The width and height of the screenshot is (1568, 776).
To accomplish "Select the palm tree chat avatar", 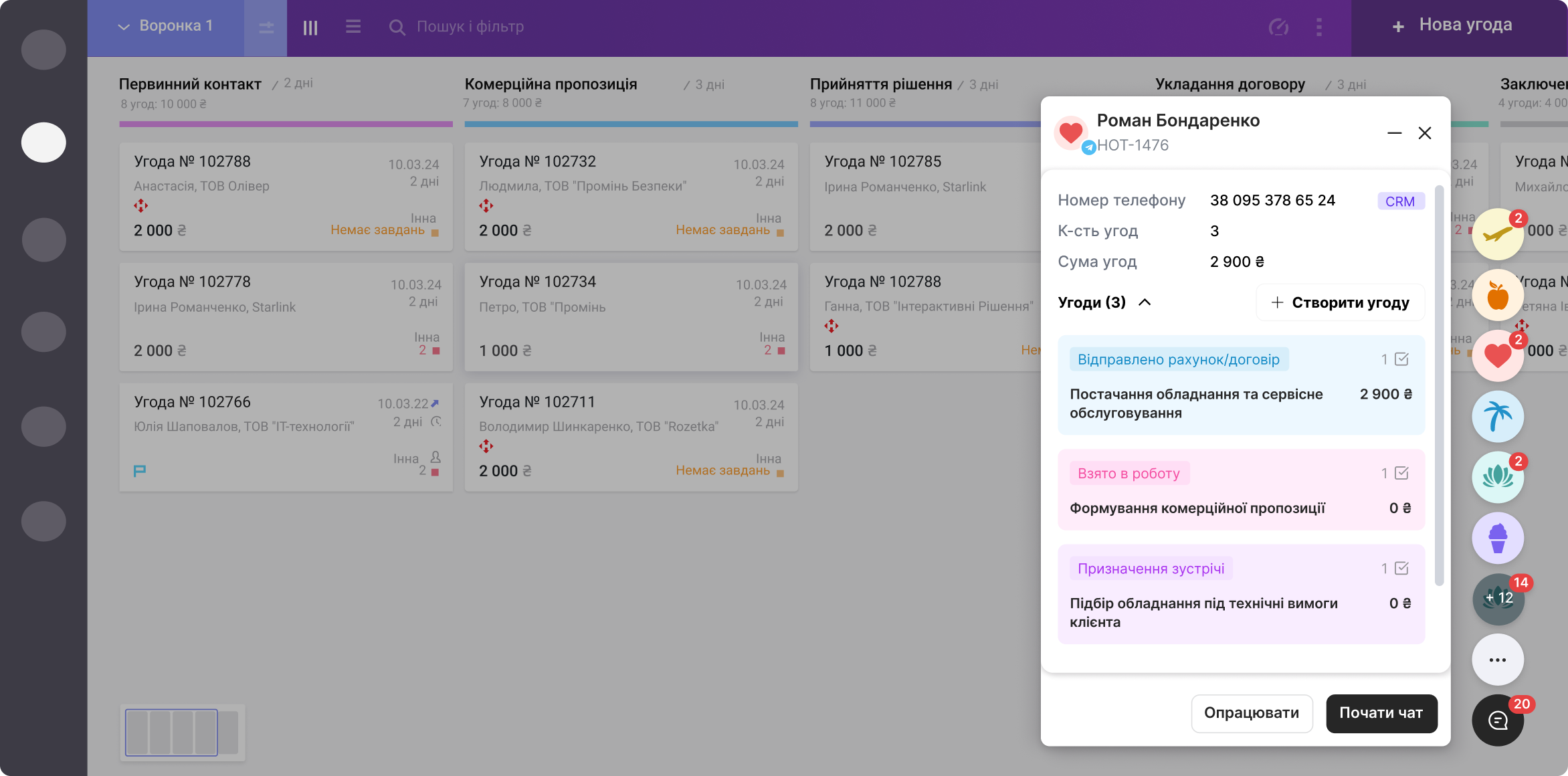I will point(1497,416).
